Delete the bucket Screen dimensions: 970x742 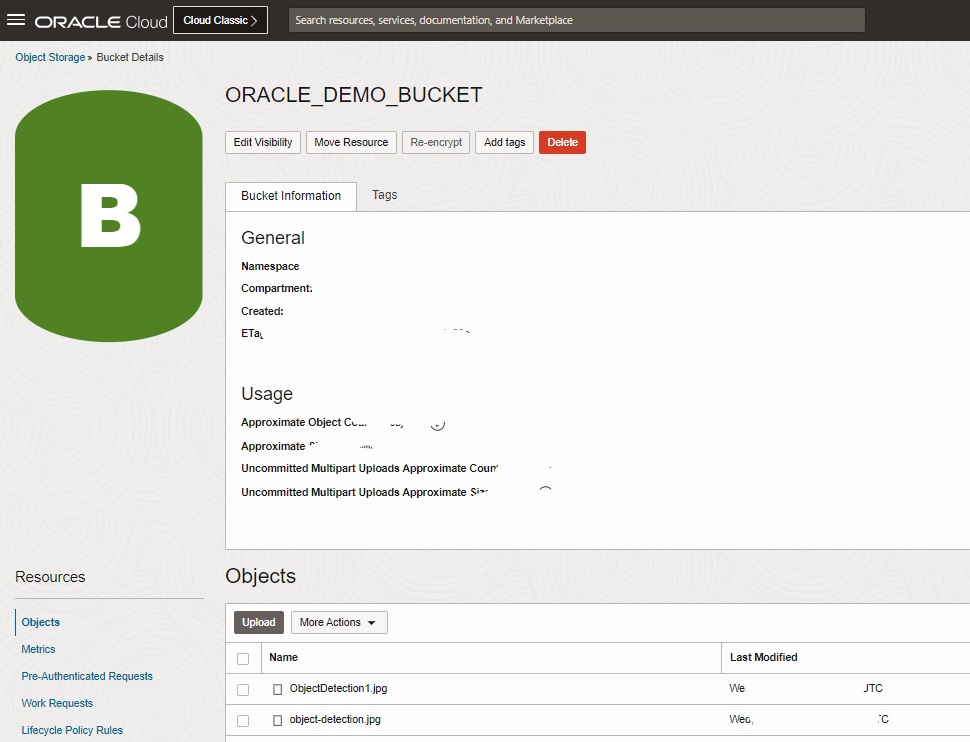[562, 142]
